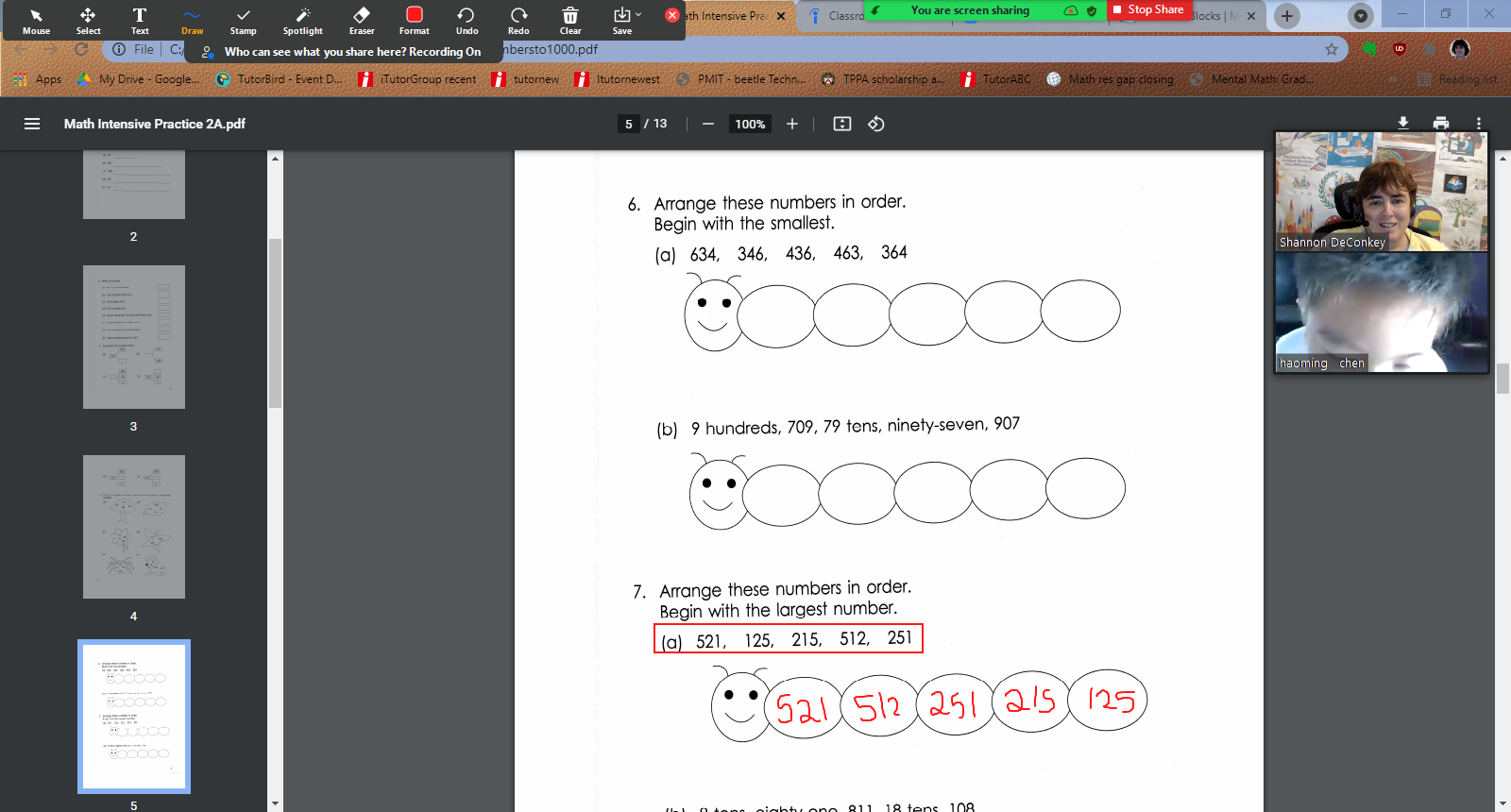
Task: Open iTutorGroup recent bookmark
Action: tap(418, 79)
